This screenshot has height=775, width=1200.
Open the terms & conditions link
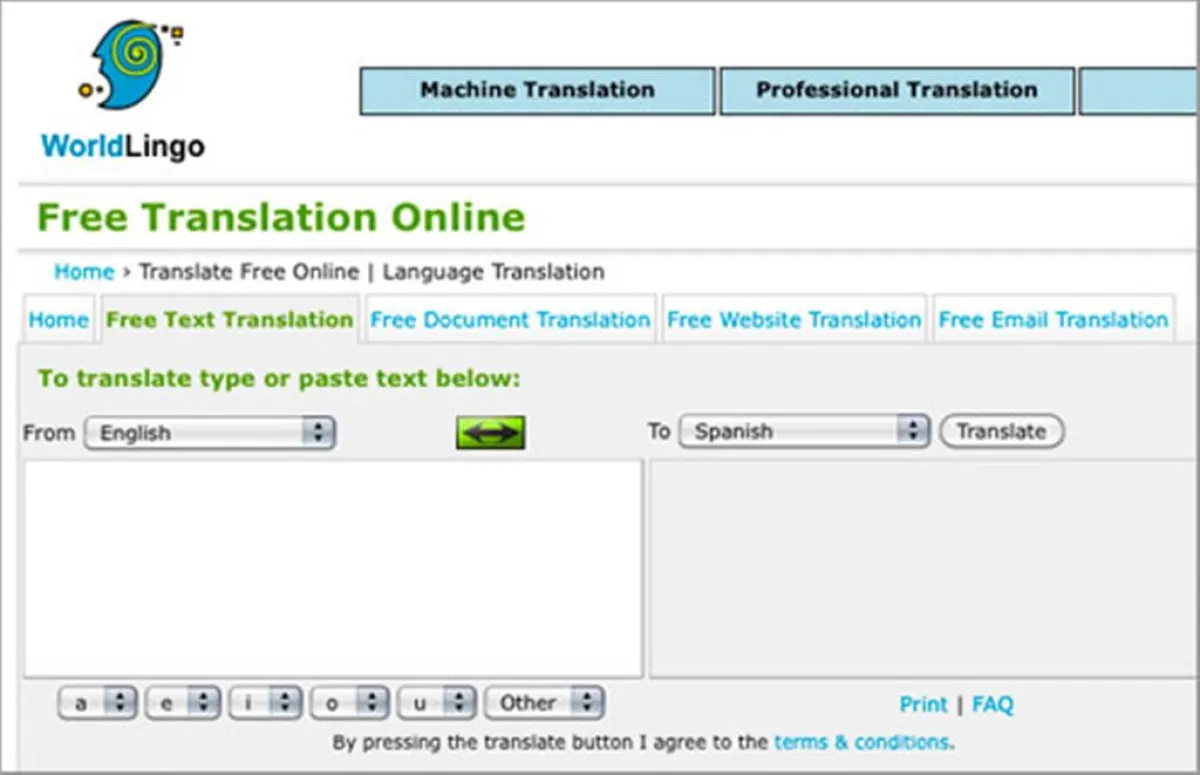tap(861, 742)
